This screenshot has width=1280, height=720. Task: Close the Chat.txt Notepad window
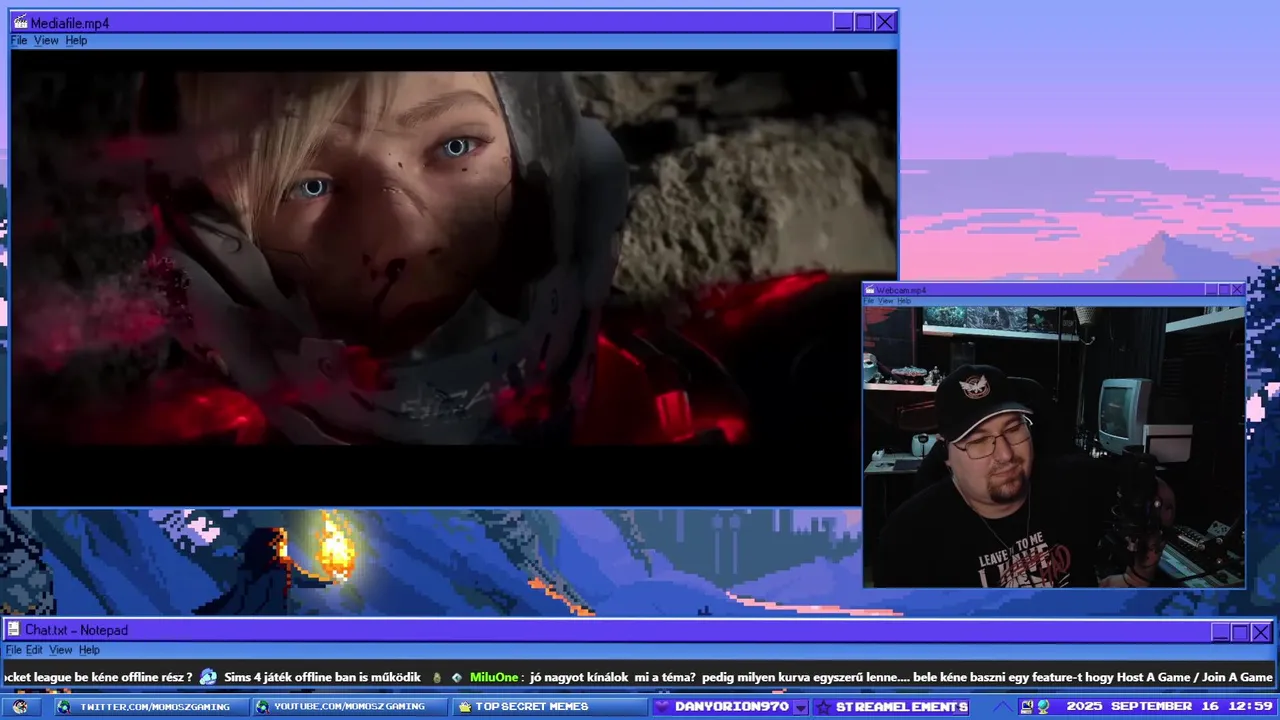(1261, 632)
